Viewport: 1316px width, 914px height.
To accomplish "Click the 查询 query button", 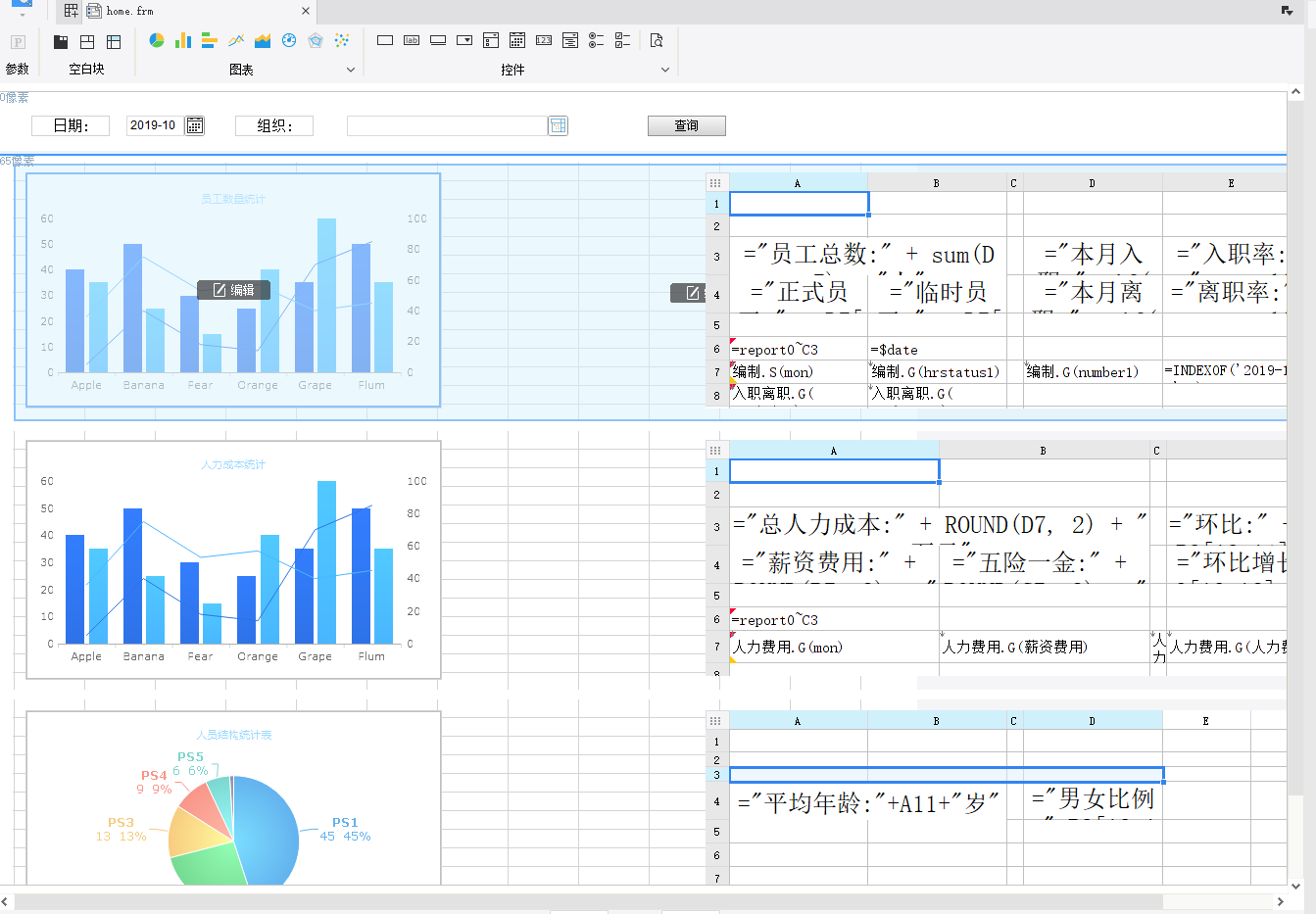I will click(687, 125).
